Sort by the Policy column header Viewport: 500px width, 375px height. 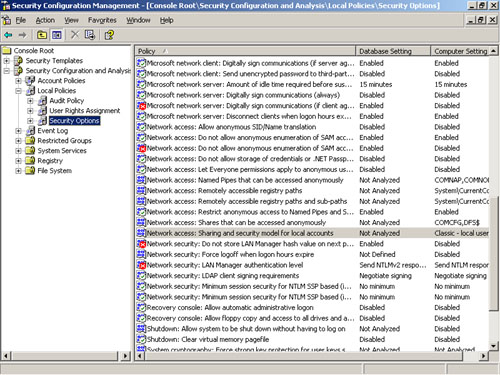[245, 51]
